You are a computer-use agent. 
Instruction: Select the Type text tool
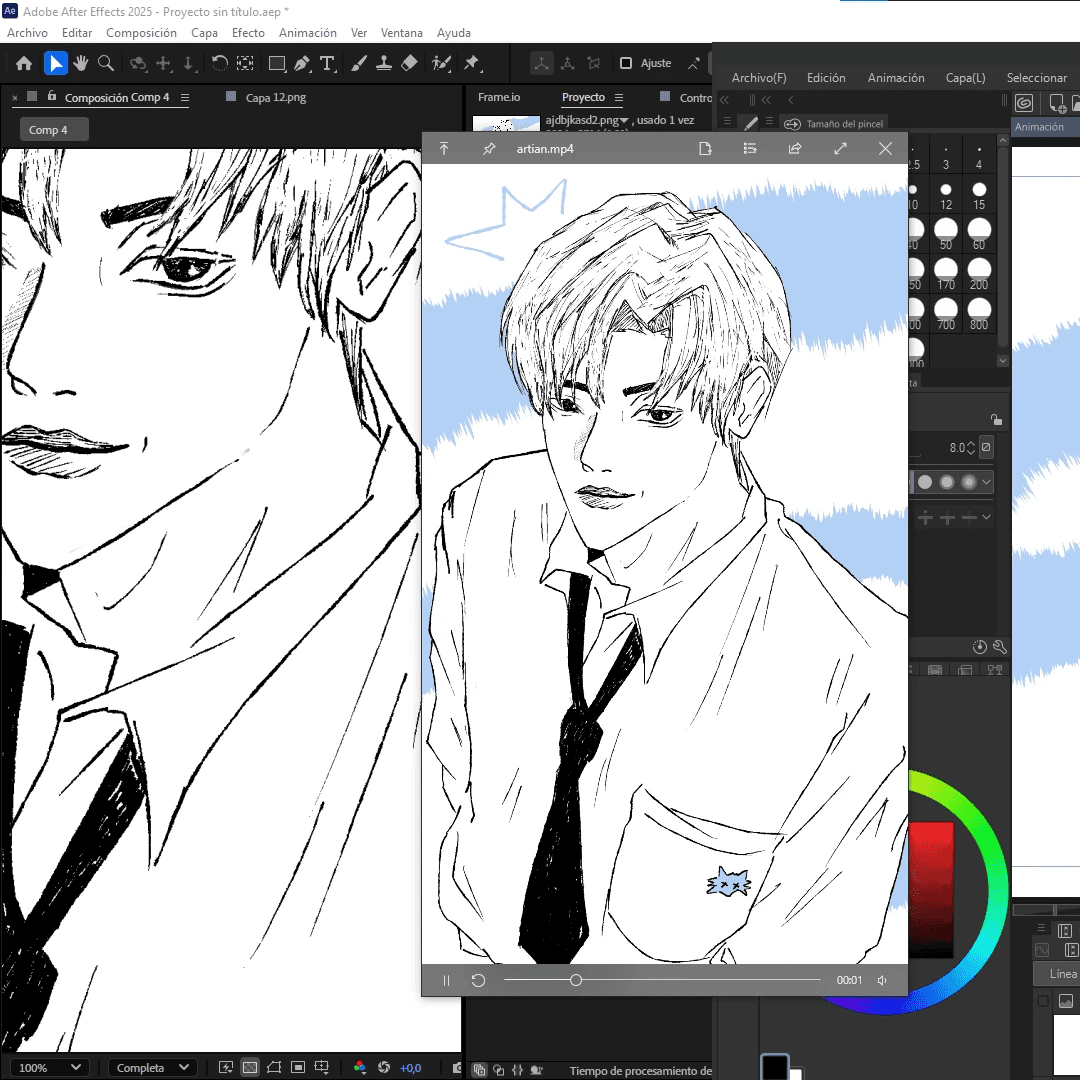328,63
